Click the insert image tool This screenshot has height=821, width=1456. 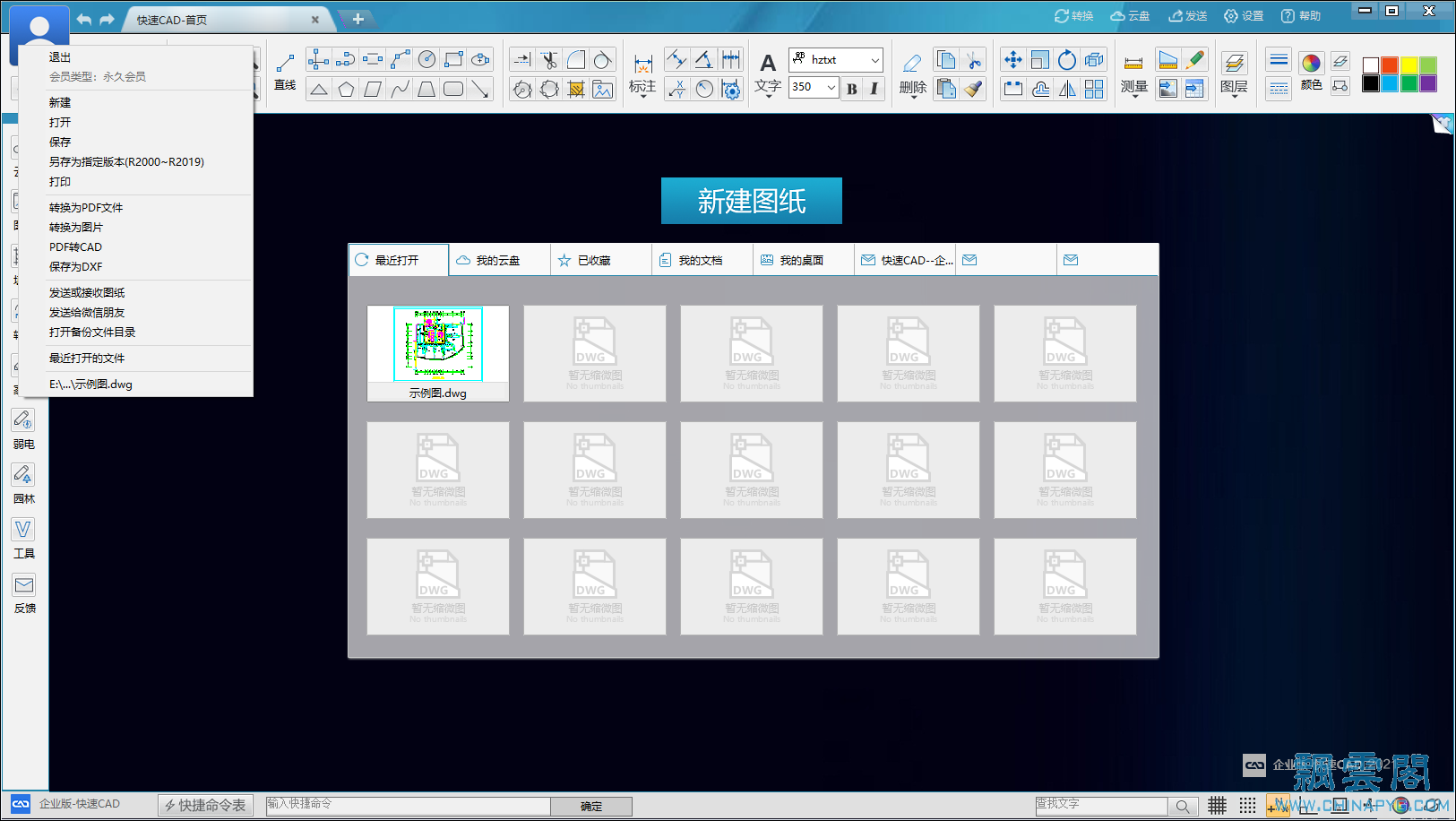tap(603, 89)
